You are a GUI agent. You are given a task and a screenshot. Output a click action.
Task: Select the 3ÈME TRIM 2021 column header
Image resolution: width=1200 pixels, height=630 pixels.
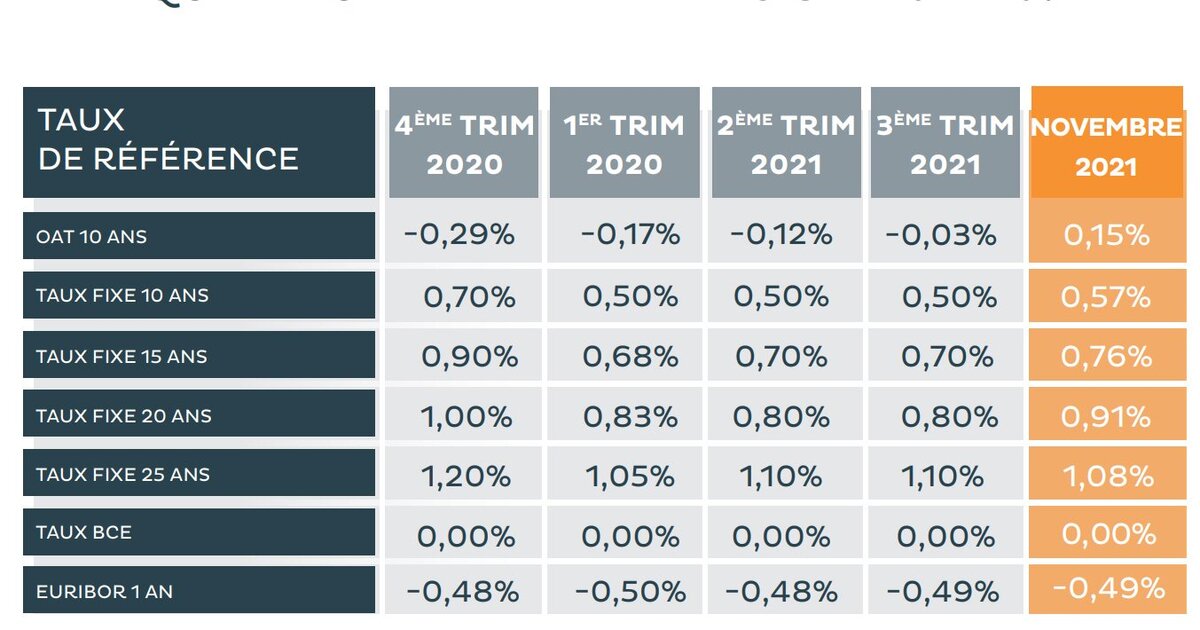pyautogui.click(x=945, y=142)
